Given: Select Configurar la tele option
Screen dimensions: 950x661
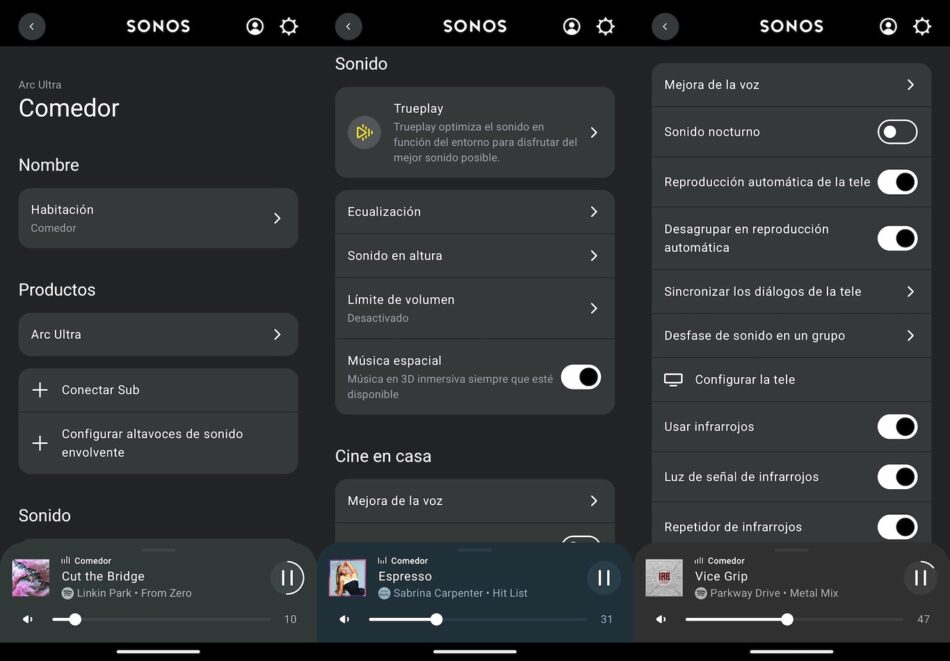Looking at the screenshot, I should [x=791, y=380].
